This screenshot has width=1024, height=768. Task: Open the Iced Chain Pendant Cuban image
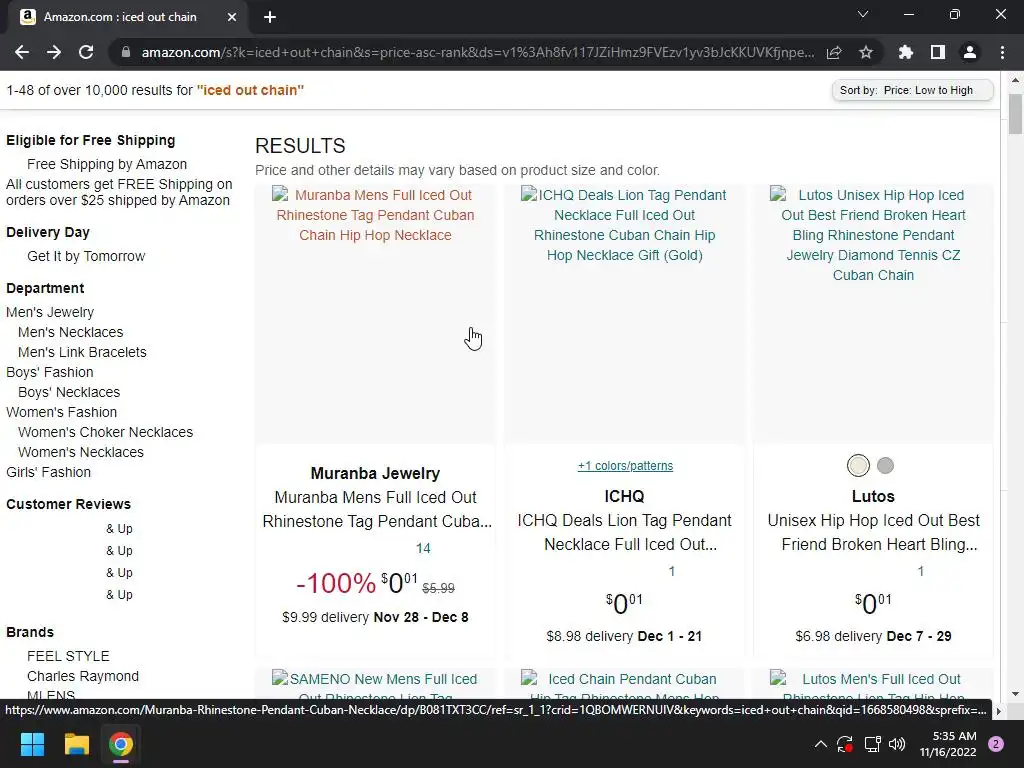[624, 683]
